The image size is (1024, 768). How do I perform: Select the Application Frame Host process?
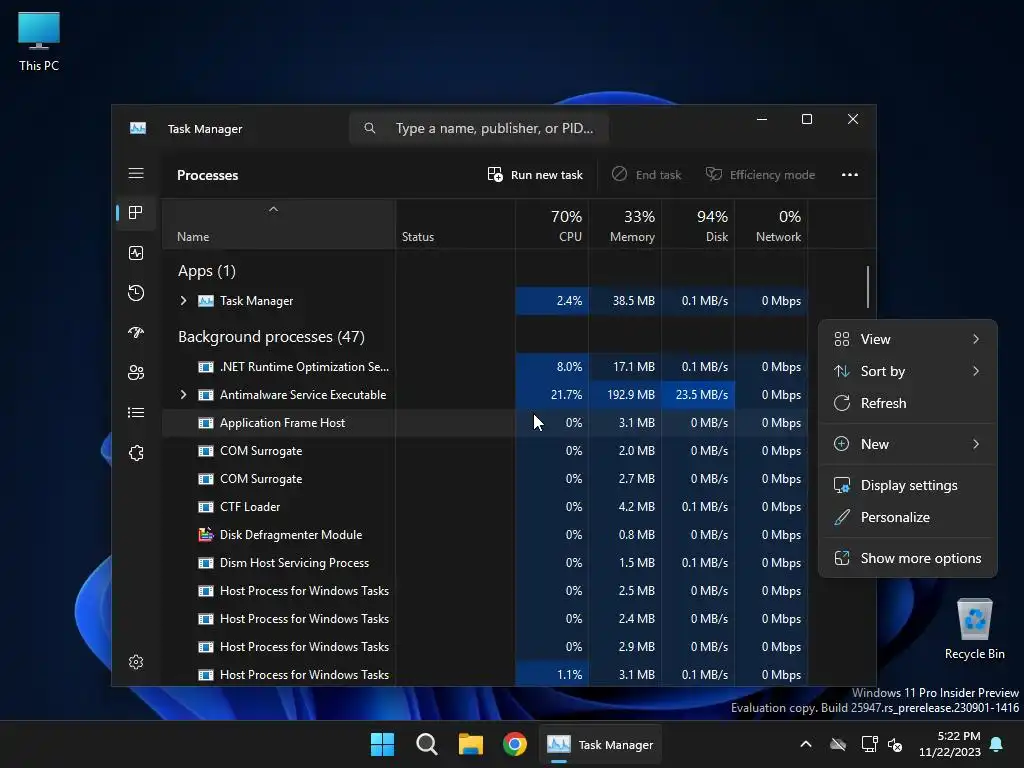(485, 423)
